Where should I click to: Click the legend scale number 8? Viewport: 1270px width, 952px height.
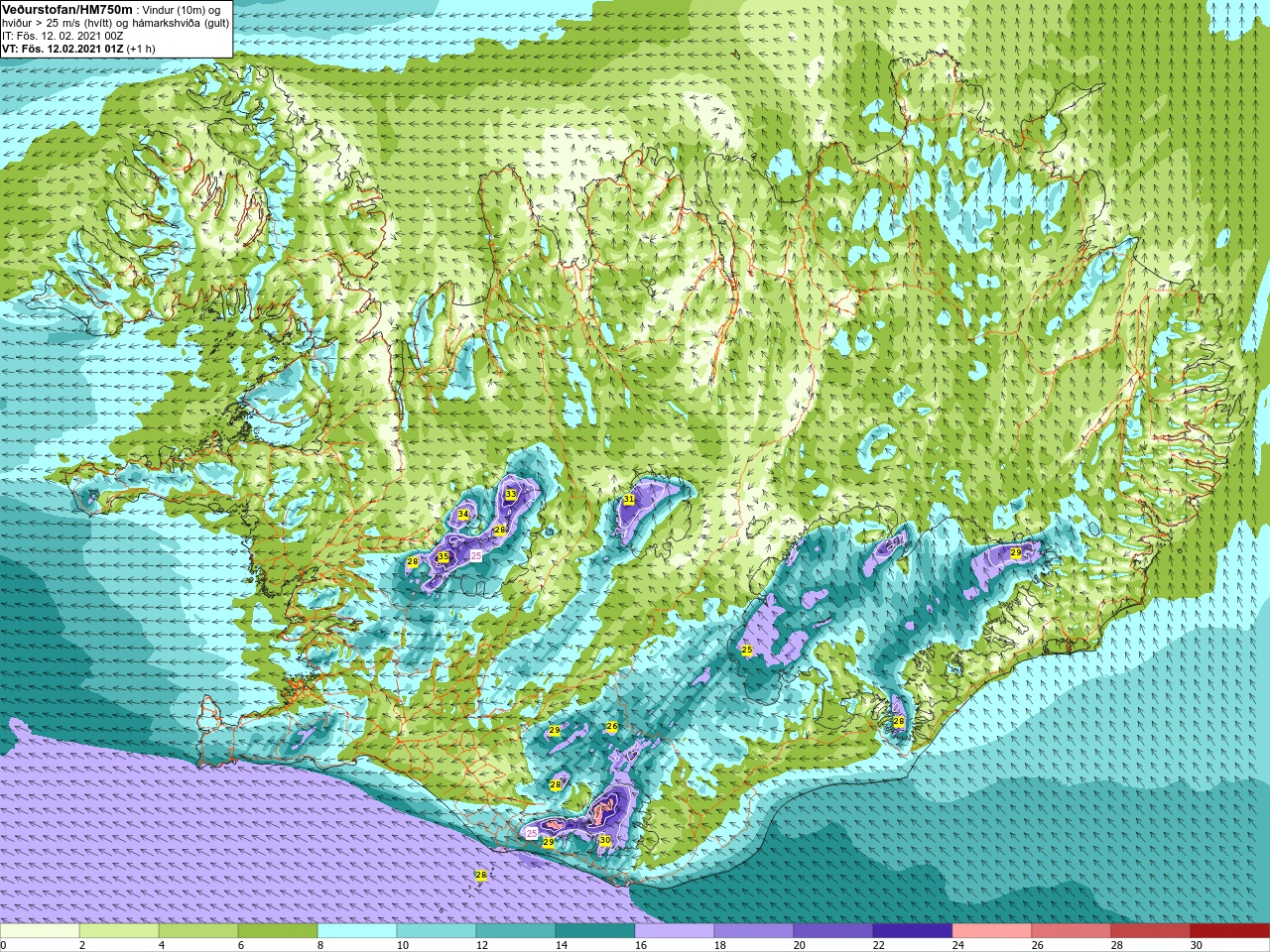[x=321, y=945]
